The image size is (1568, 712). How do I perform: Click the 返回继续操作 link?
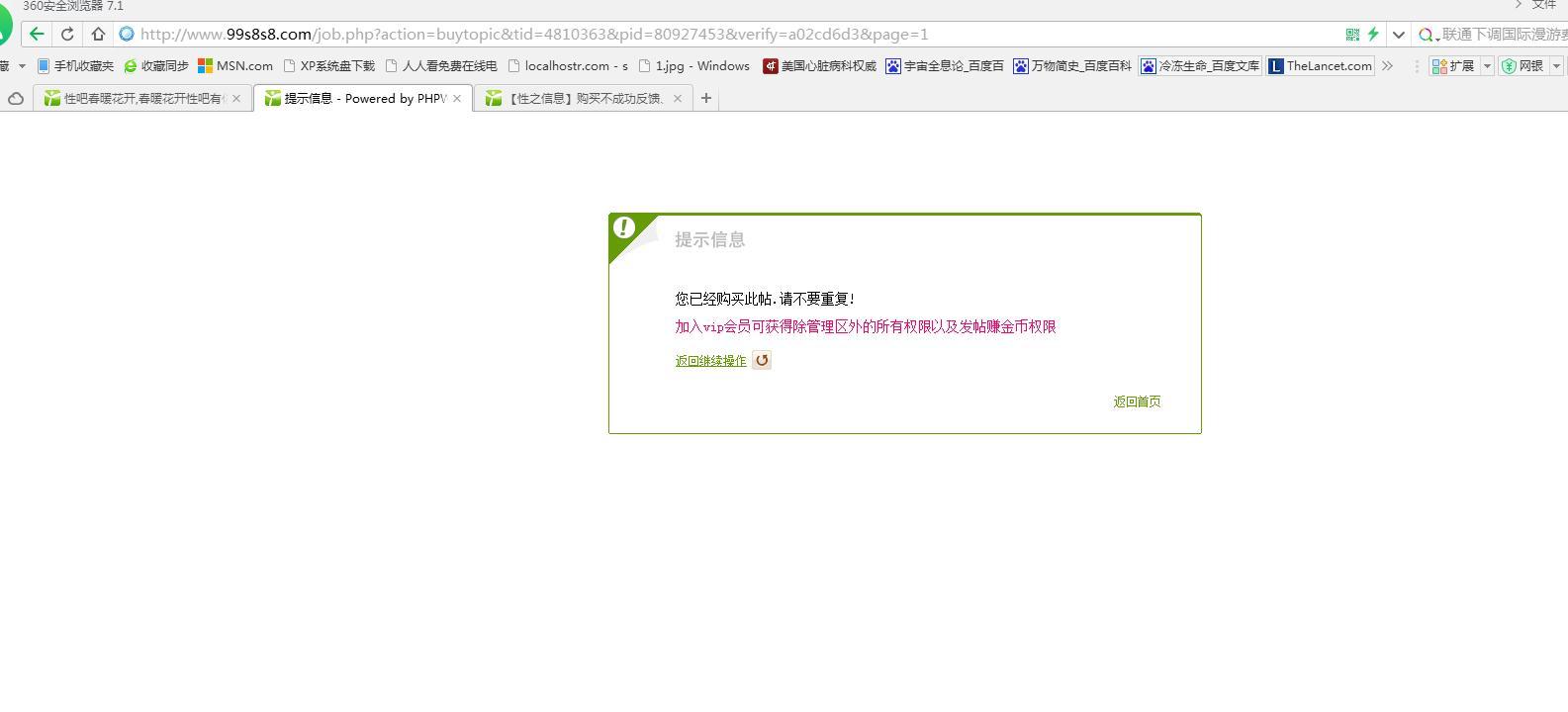coord(711,361)
